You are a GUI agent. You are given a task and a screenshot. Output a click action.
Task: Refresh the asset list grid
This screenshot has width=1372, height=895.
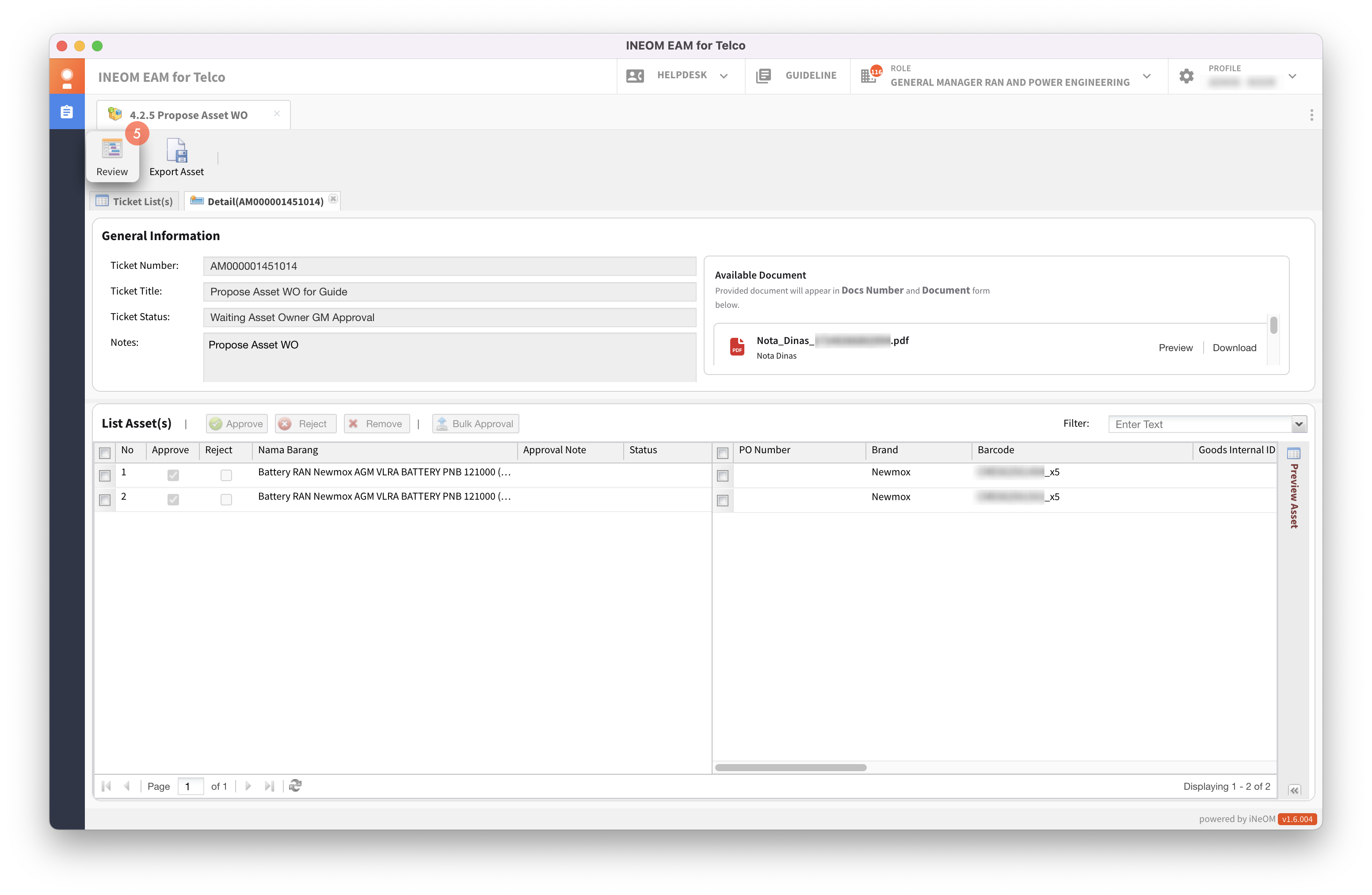coord(295,785)
